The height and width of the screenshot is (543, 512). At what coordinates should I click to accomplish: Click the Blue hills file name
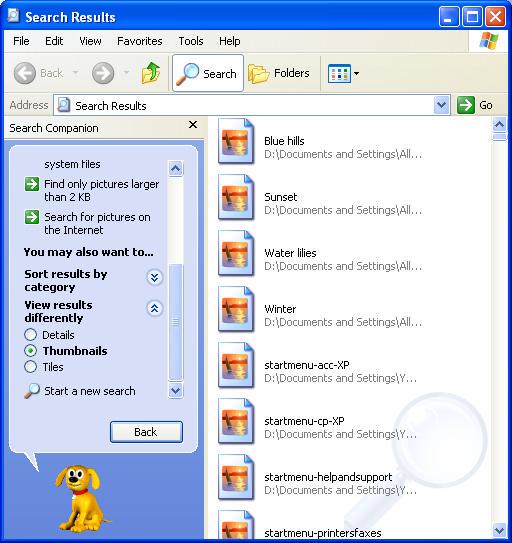[284, 141]
